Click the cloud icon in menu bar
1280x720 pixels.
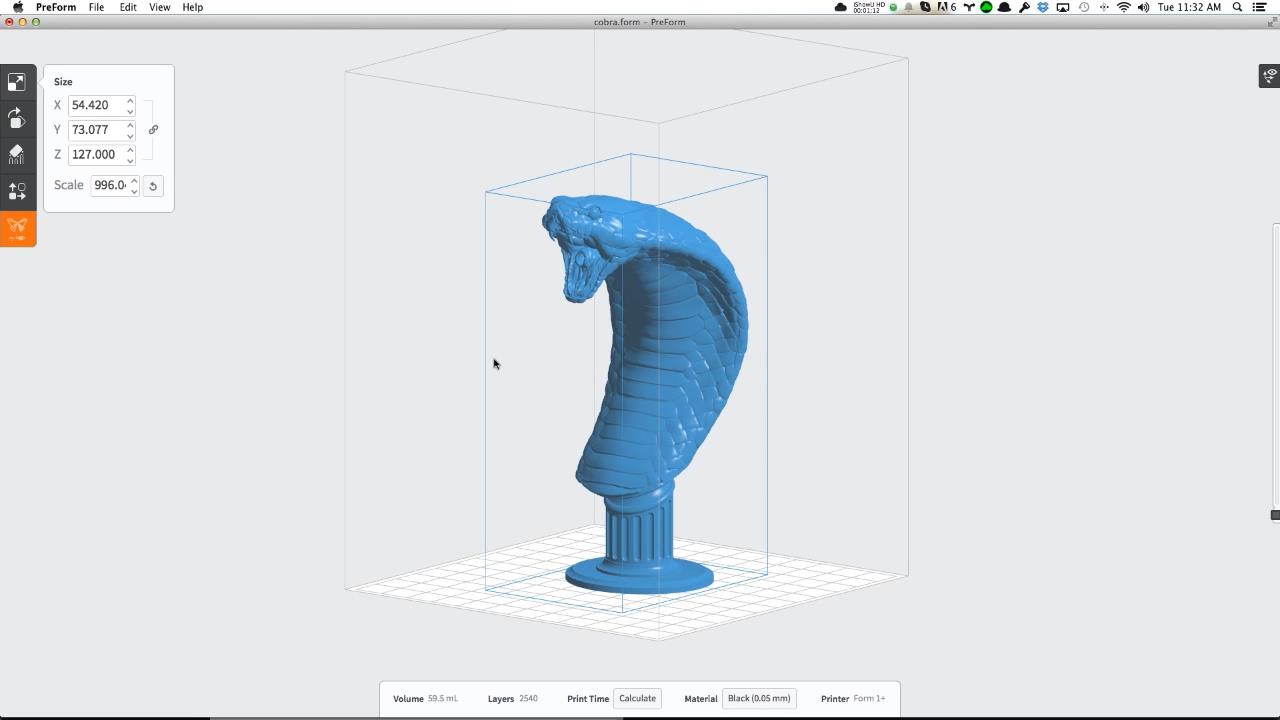(x=841, y=7)
